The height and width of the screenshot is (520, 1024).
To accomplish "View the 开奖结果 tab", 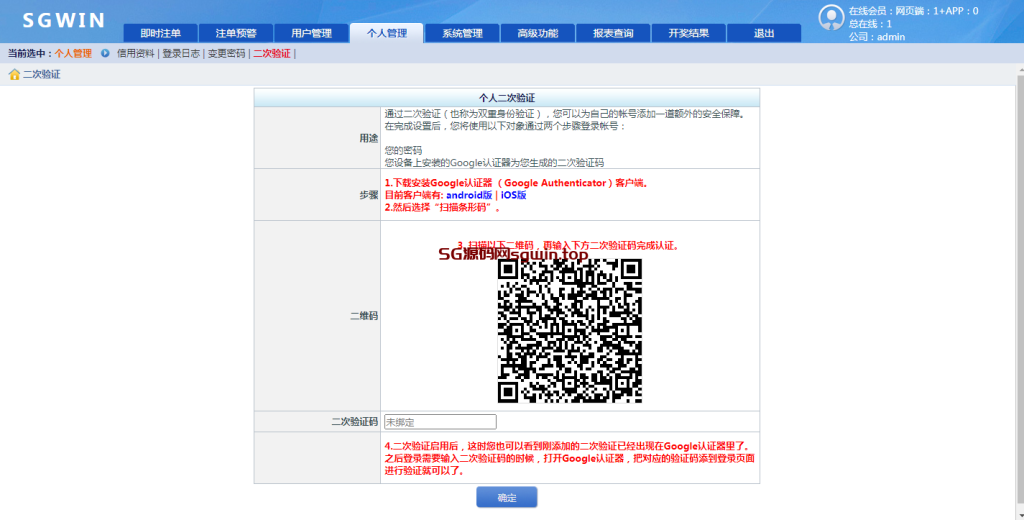I will click(x=688, y=33).
